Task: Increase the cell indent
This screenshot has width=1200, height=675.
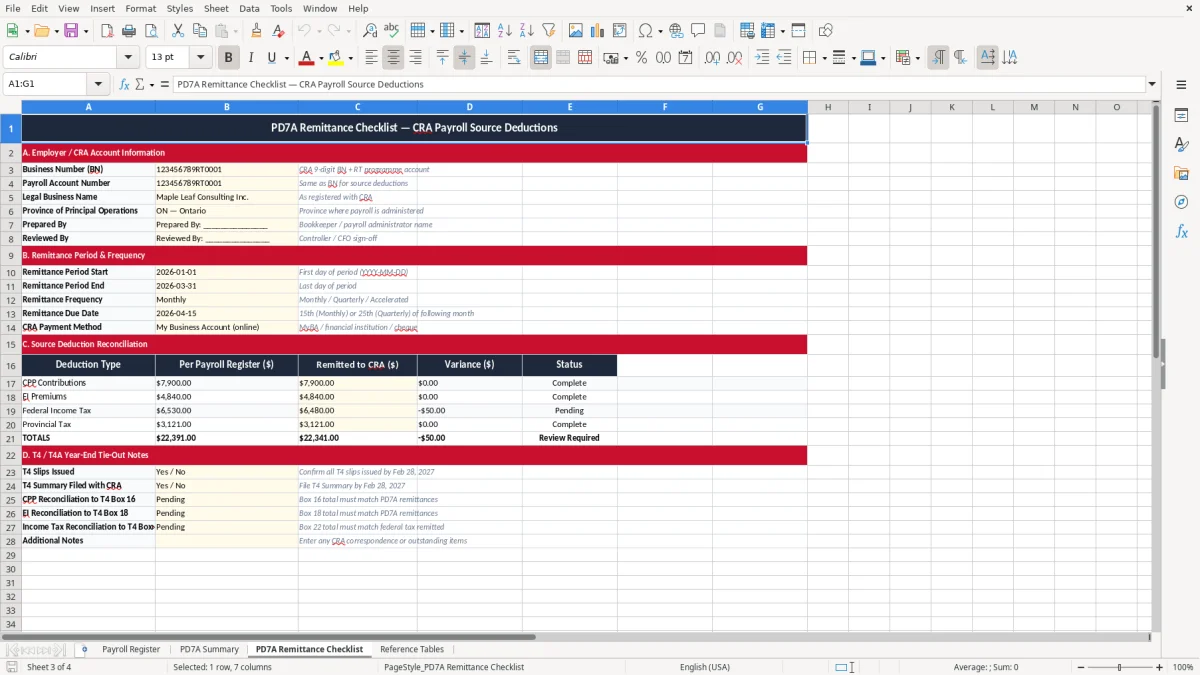Action: pos(761,58)
